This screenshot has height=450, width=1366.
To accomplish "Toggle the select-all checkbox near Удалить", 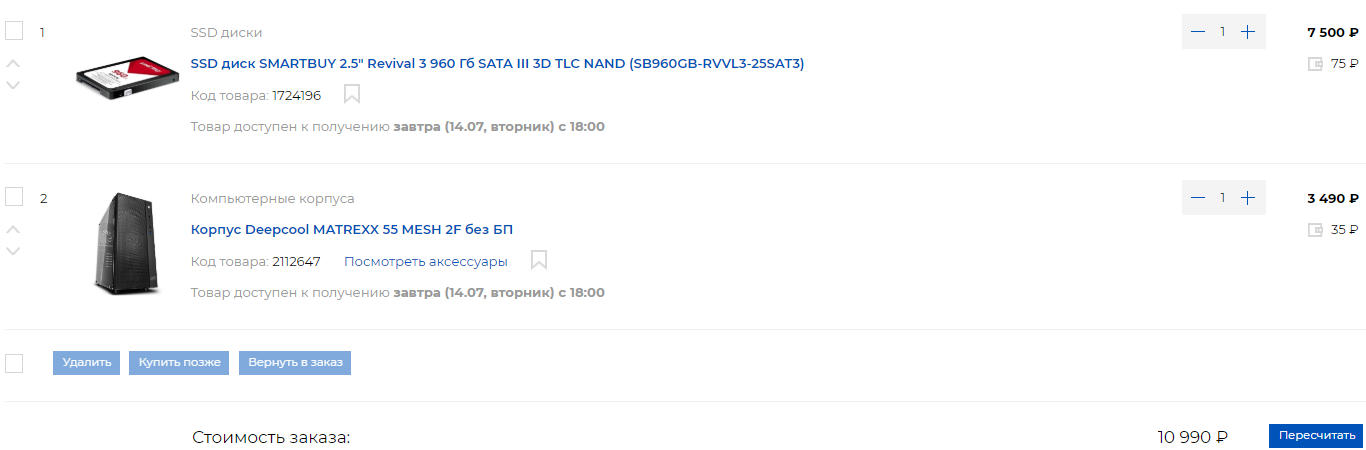I will 14,363.
